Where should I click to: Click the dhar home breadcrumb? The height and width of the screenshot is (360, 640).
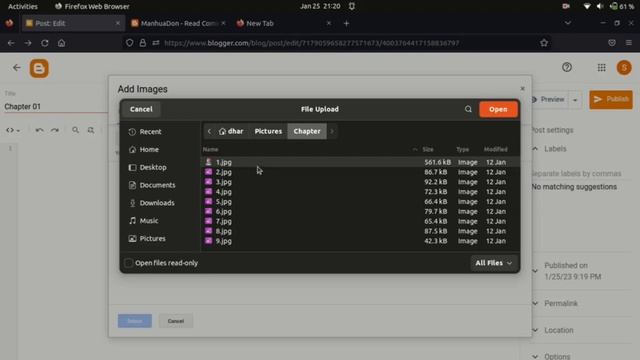click(231, 131)
